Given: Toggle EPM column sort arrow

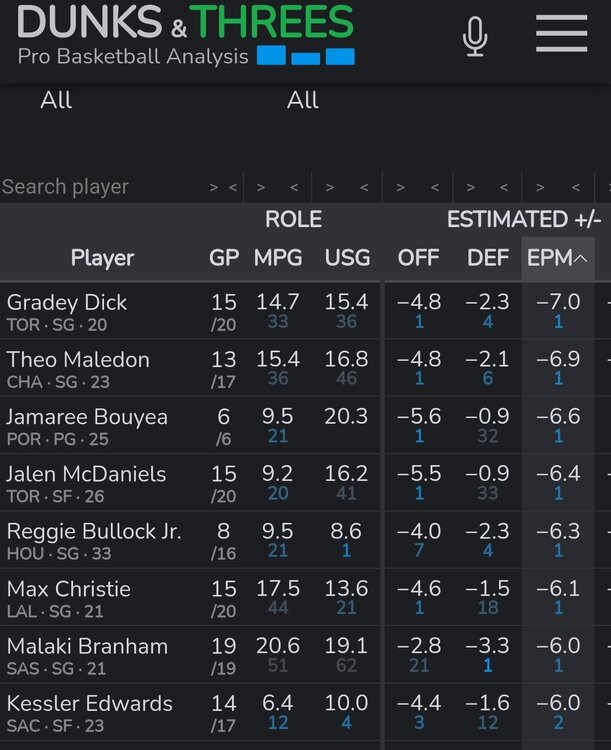Looking at the screenshot, I should [580, 258].
